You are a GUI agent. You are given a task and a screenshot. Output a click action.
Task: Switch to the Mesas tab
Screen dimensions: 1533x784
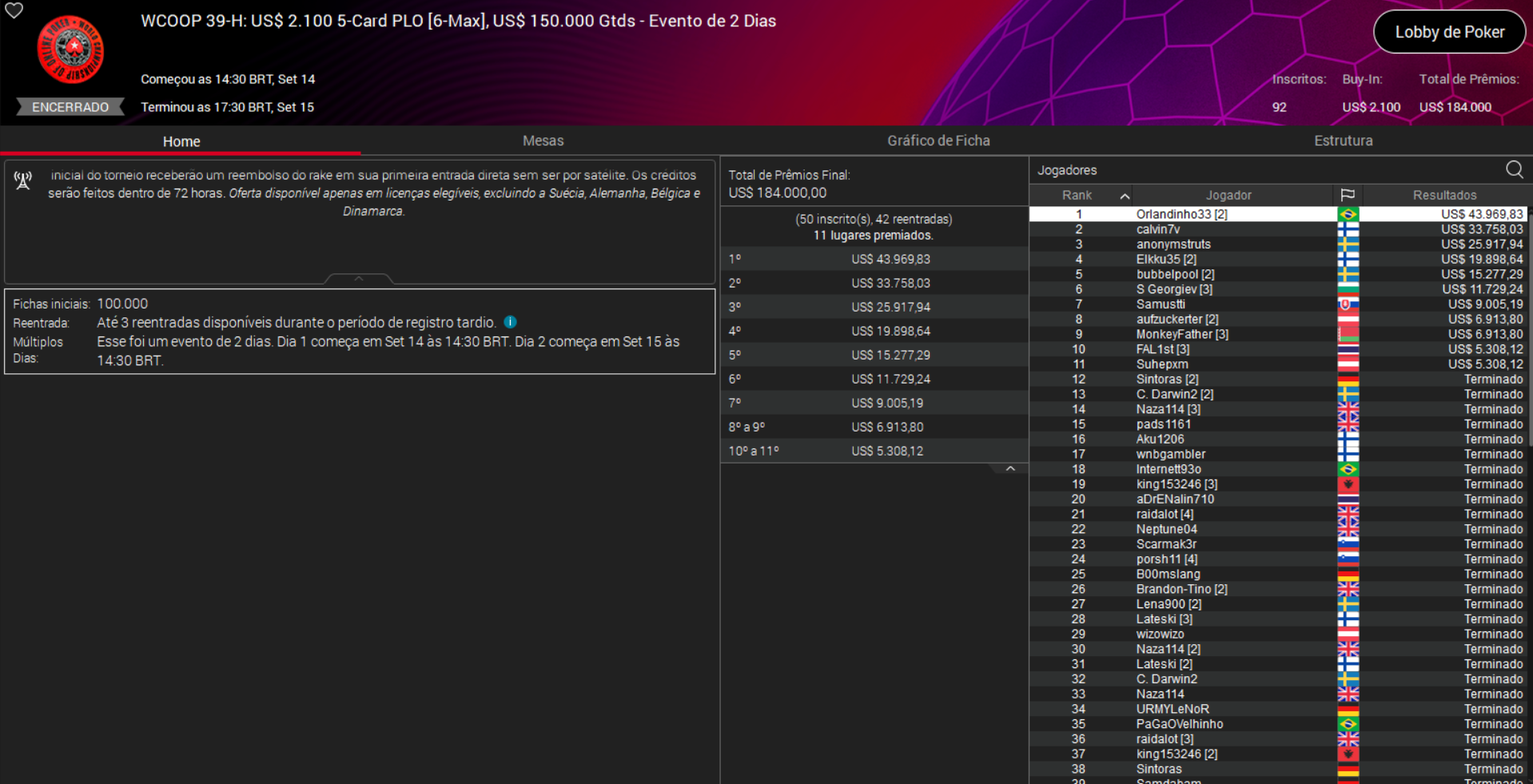(x=543, y=141)
